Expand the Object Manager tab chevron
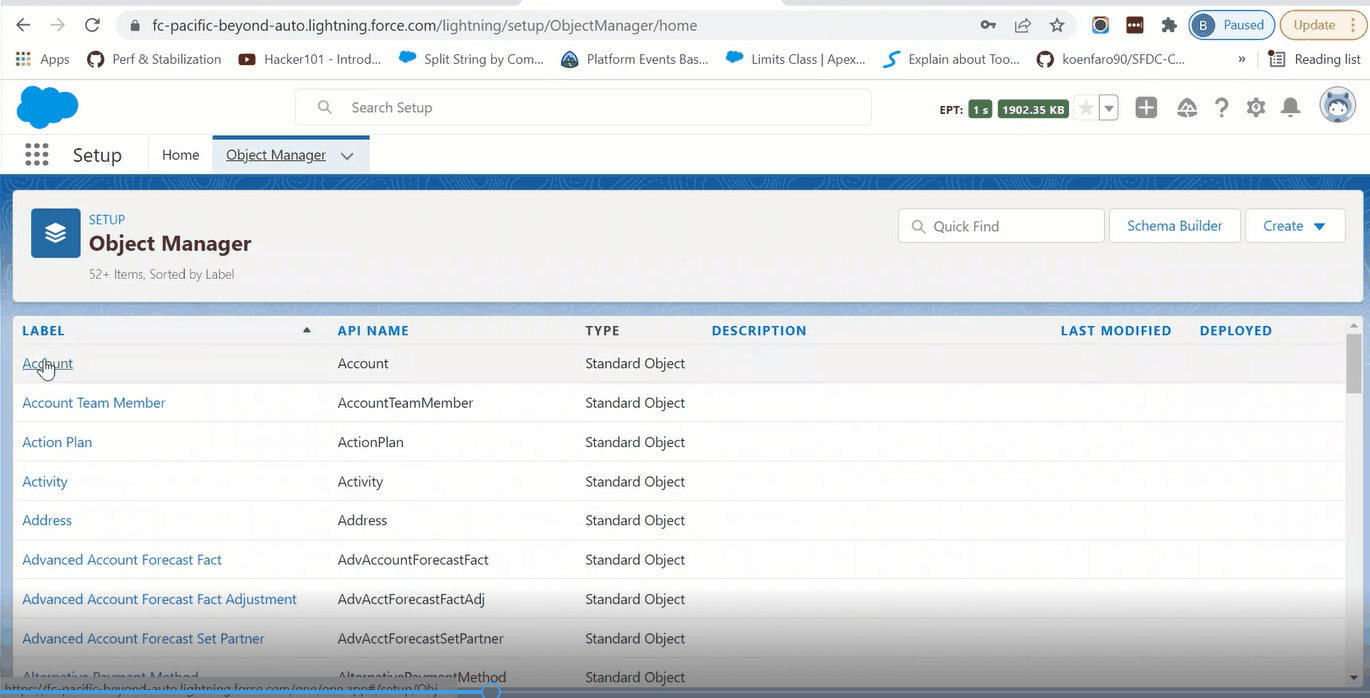This screenshot has width=1370, height=698. click(347, 156)
